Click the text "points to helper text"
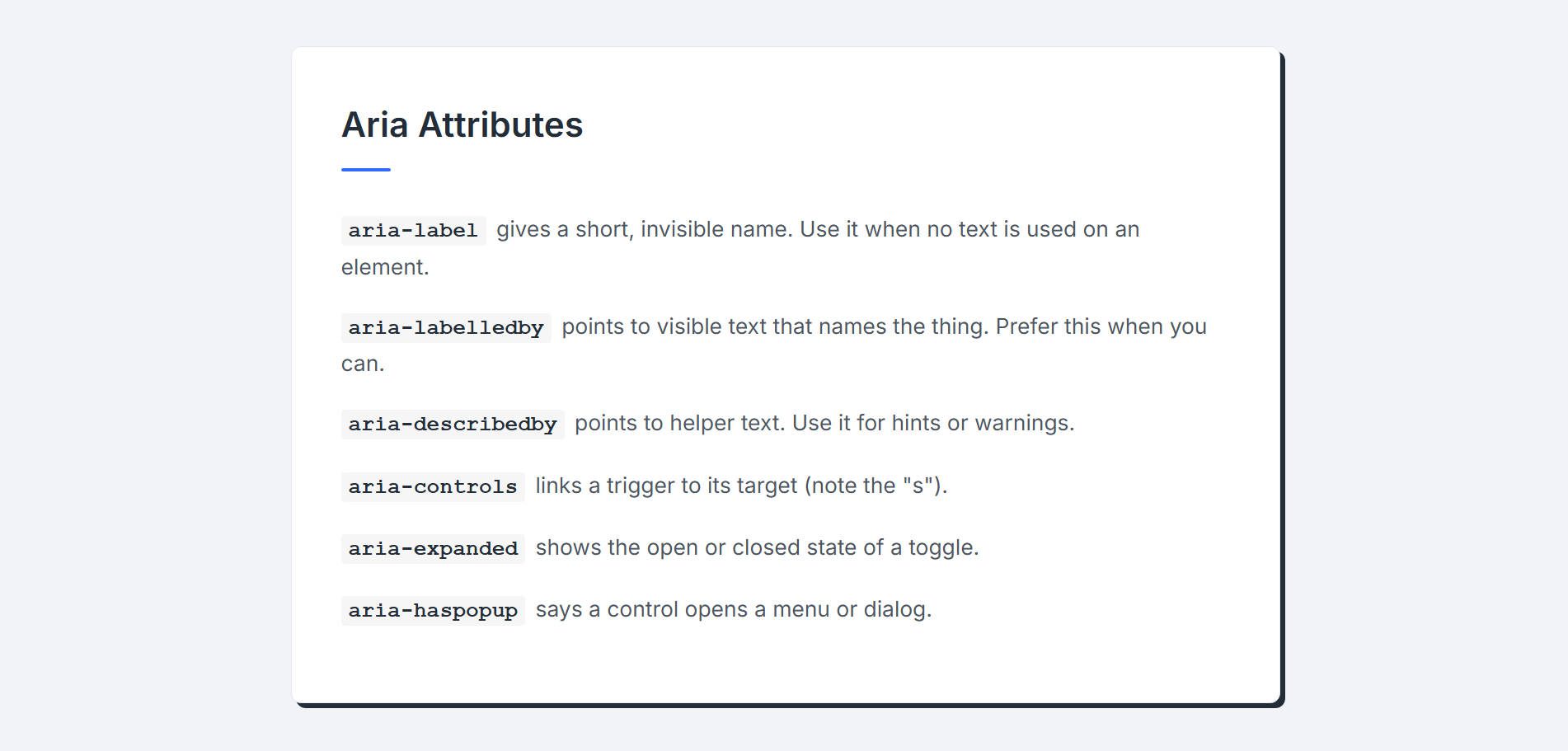This screenshot has height=751, width=1568. [679, 423]
